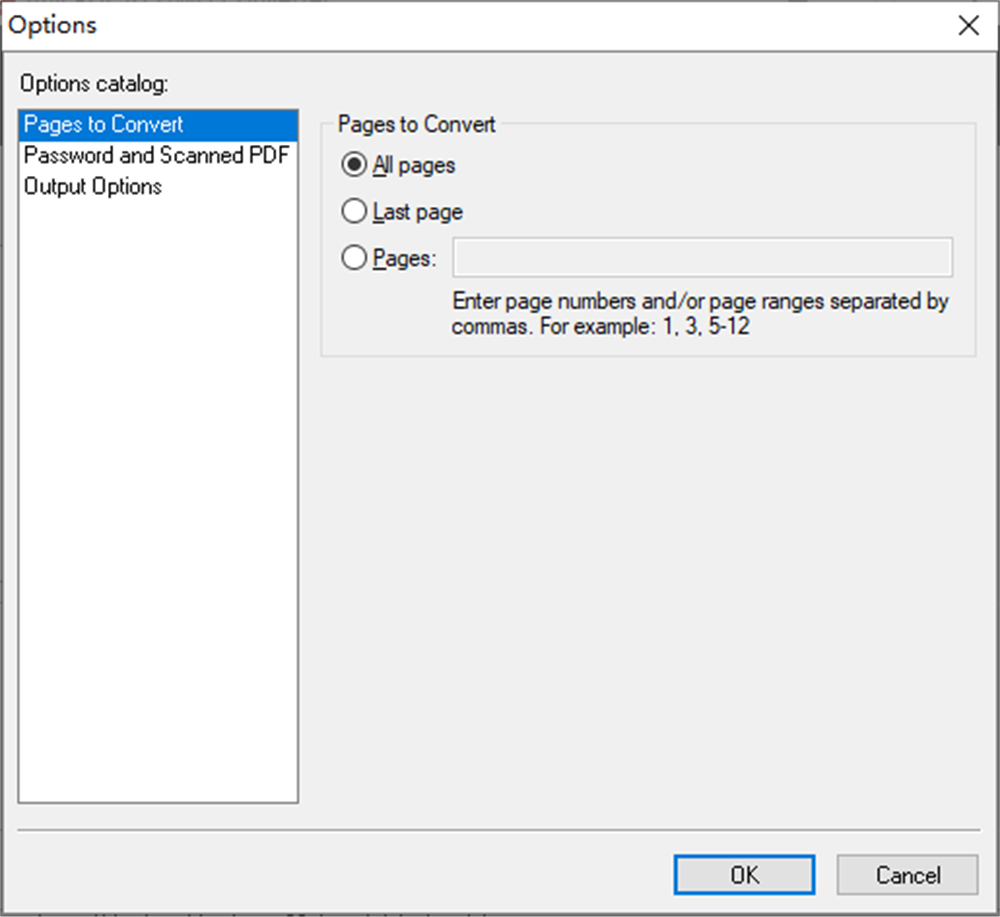
Task: Confirm settings with the OK button
Action: (744, 875)
